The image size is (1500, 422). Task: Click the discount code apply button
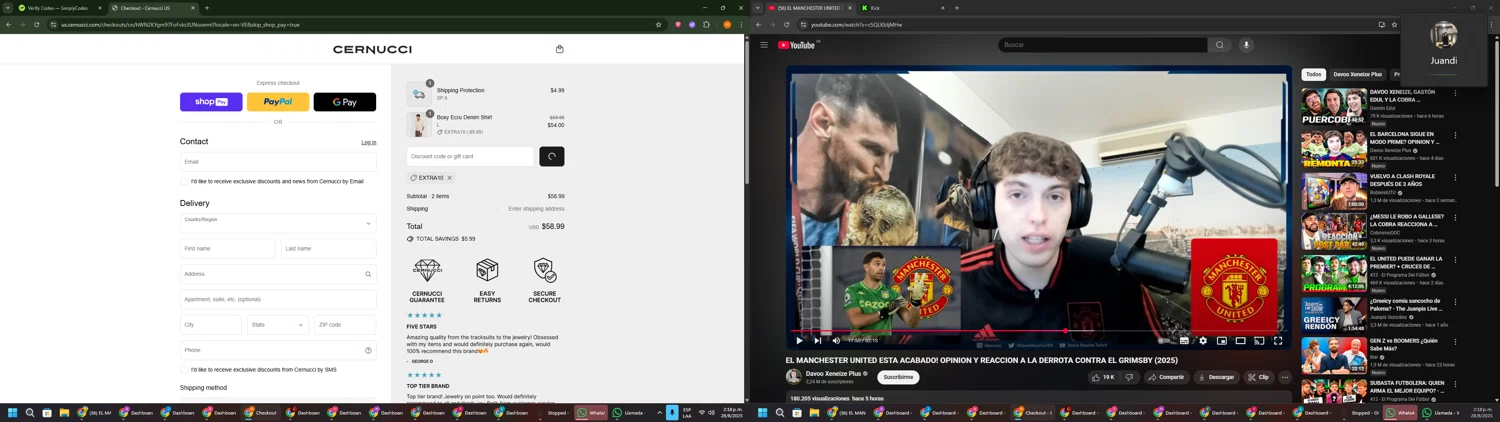point(552,156)
